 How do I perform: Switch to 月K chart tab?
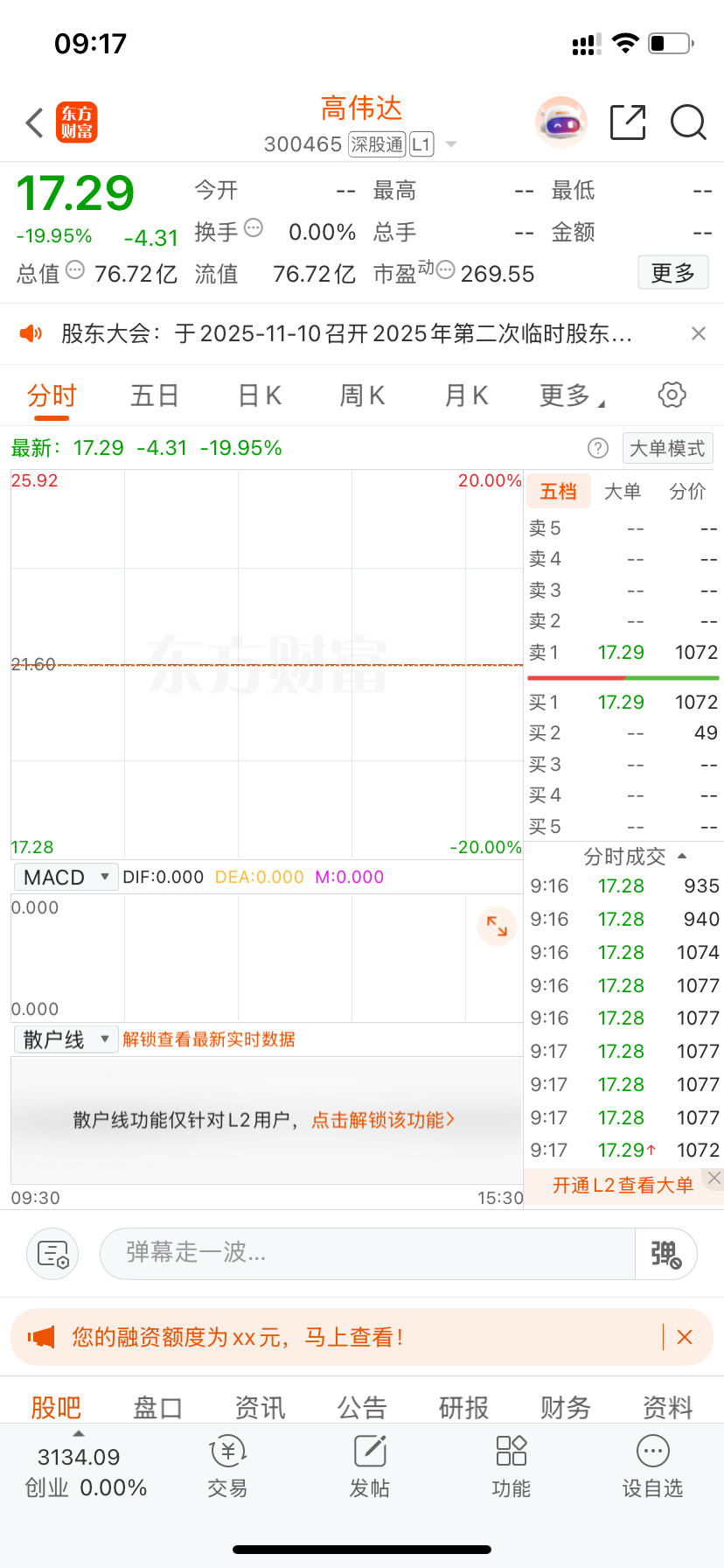pyautogui.click(x=466, y=395)
